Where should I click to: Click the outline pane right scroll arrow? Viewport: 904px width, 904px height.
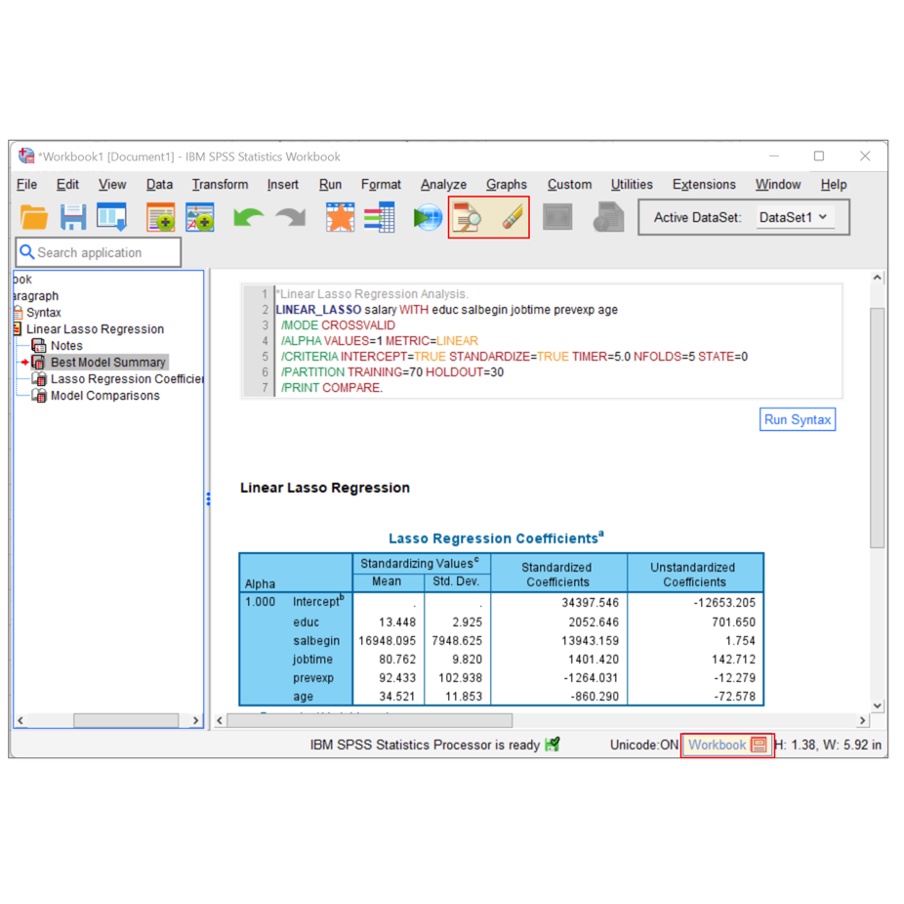[x=195, y=720]
